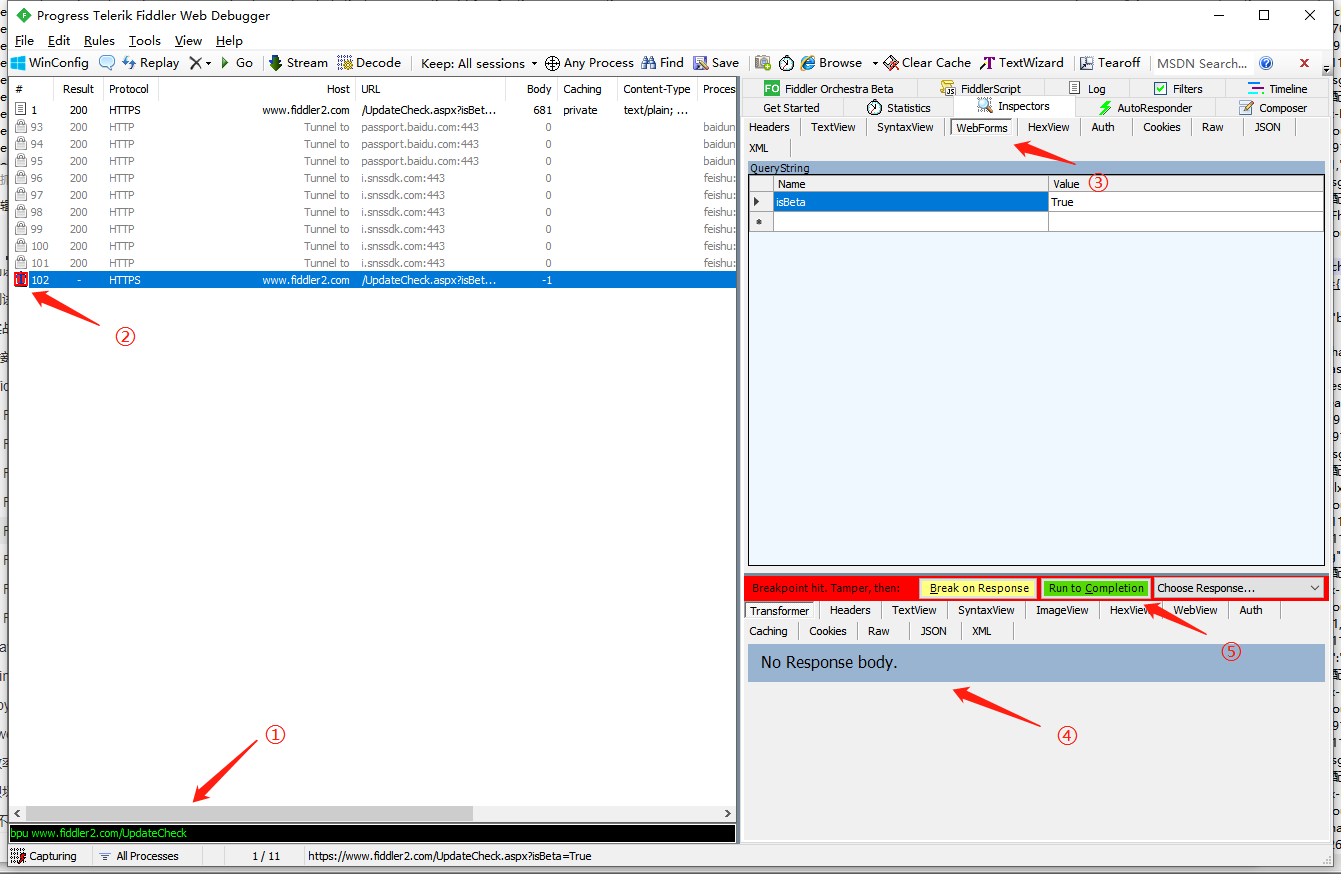Open the View menu
Image resolution: width=1341 pixels, height=874 pixels.
[188, 41]
